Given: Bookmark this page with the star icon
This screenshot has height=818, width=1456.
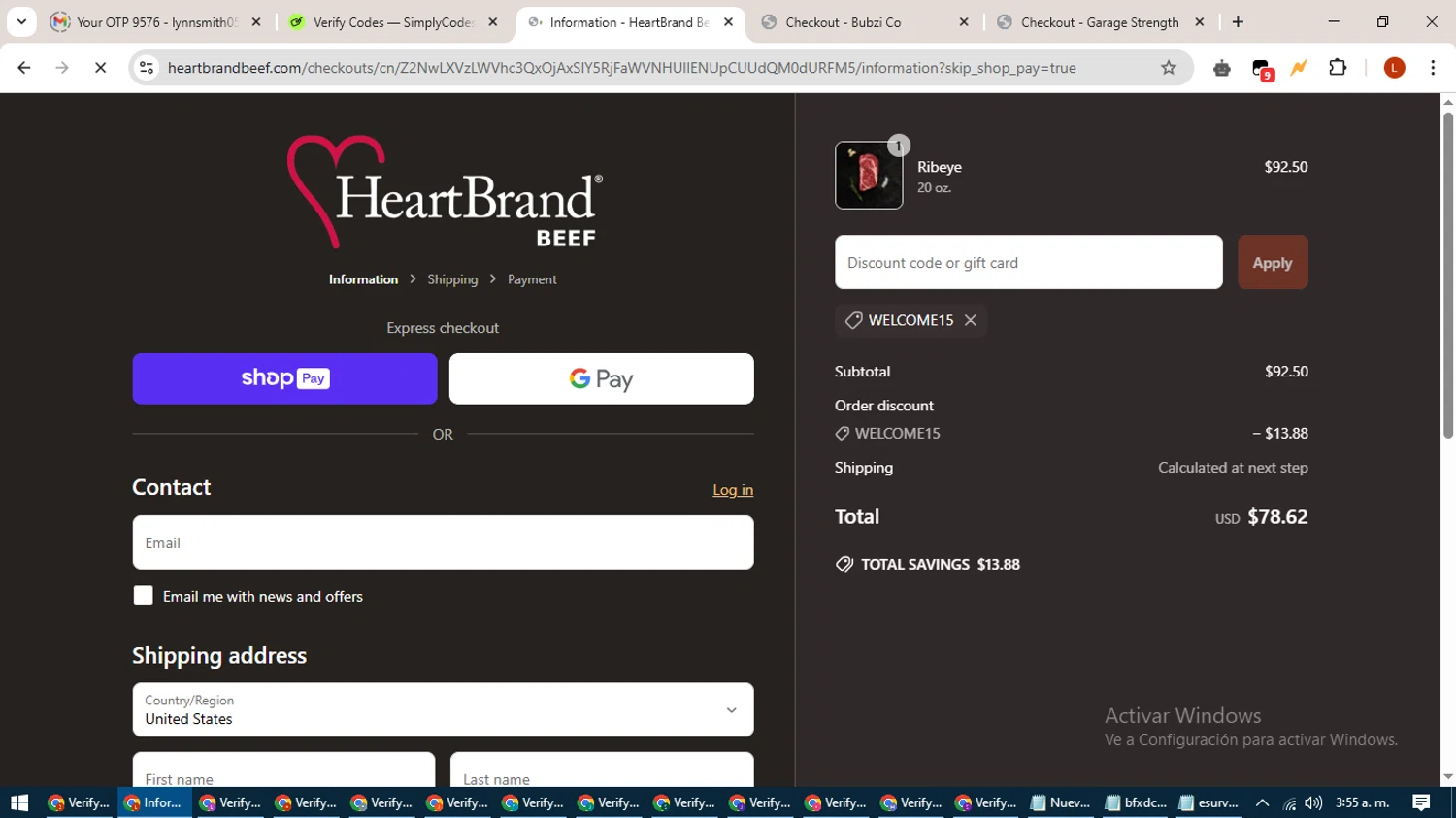Looking at the screenshot, I should point(1169,68).
